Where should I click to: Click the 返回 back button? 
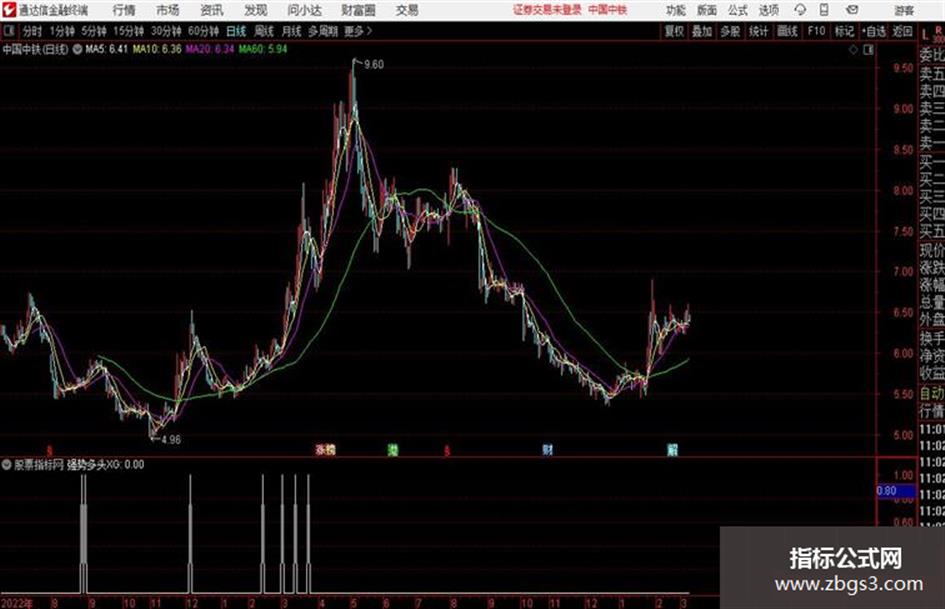point(902,31)
